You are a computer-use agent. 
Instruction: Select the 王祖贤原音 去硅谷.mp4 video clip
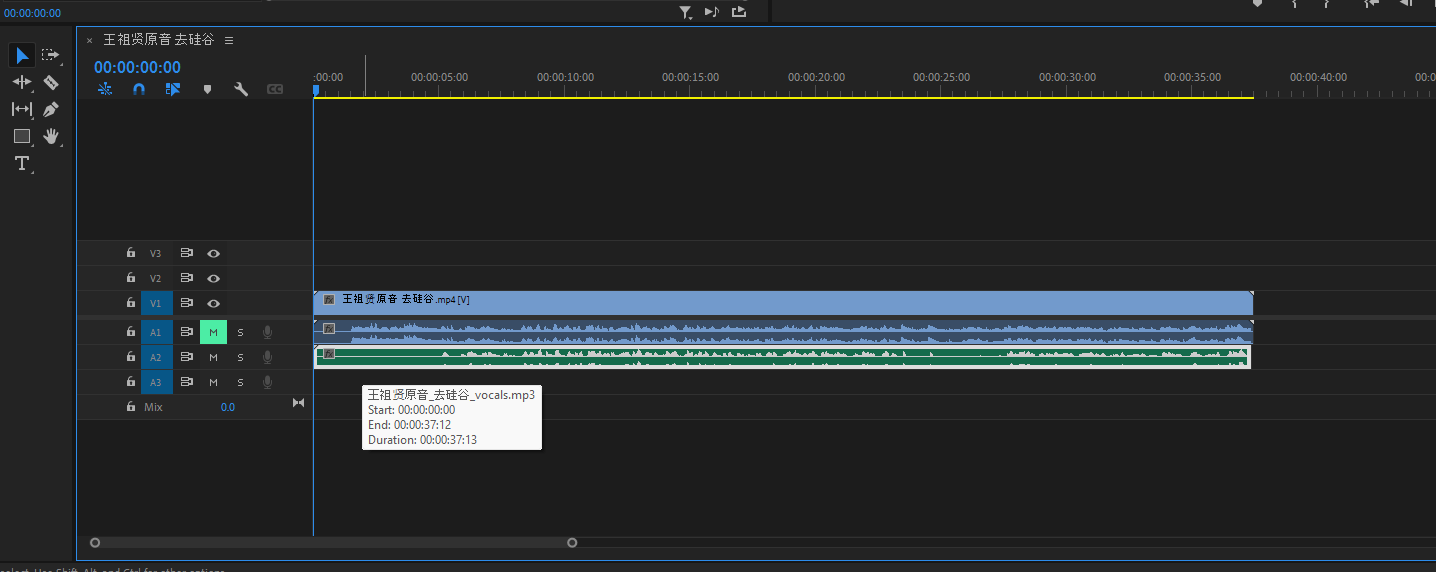[x=783, y=303]
